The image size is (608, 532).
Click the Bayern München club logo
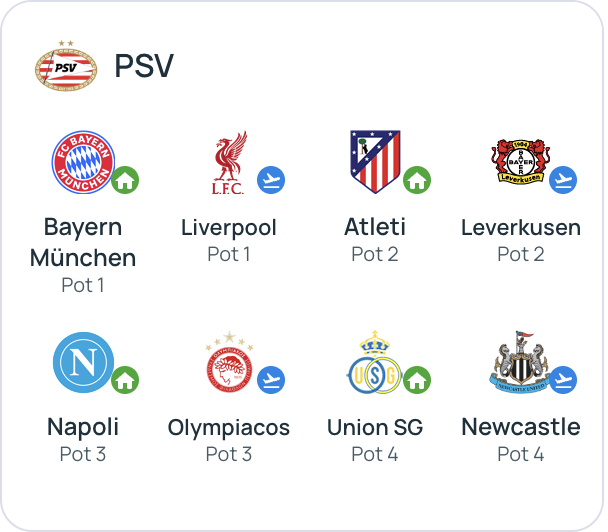pos(83,162)
